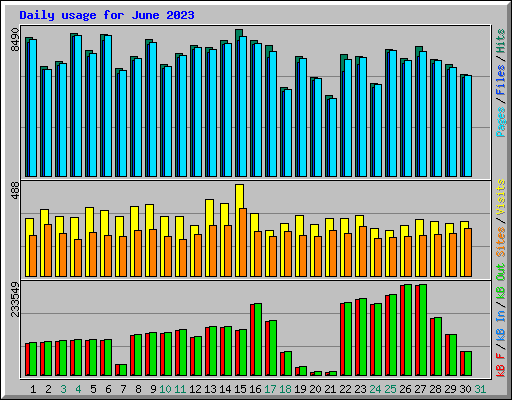This screenshot has width=512, height=400.
Task: Click weekend day label 17
Action: coord(270,389)
